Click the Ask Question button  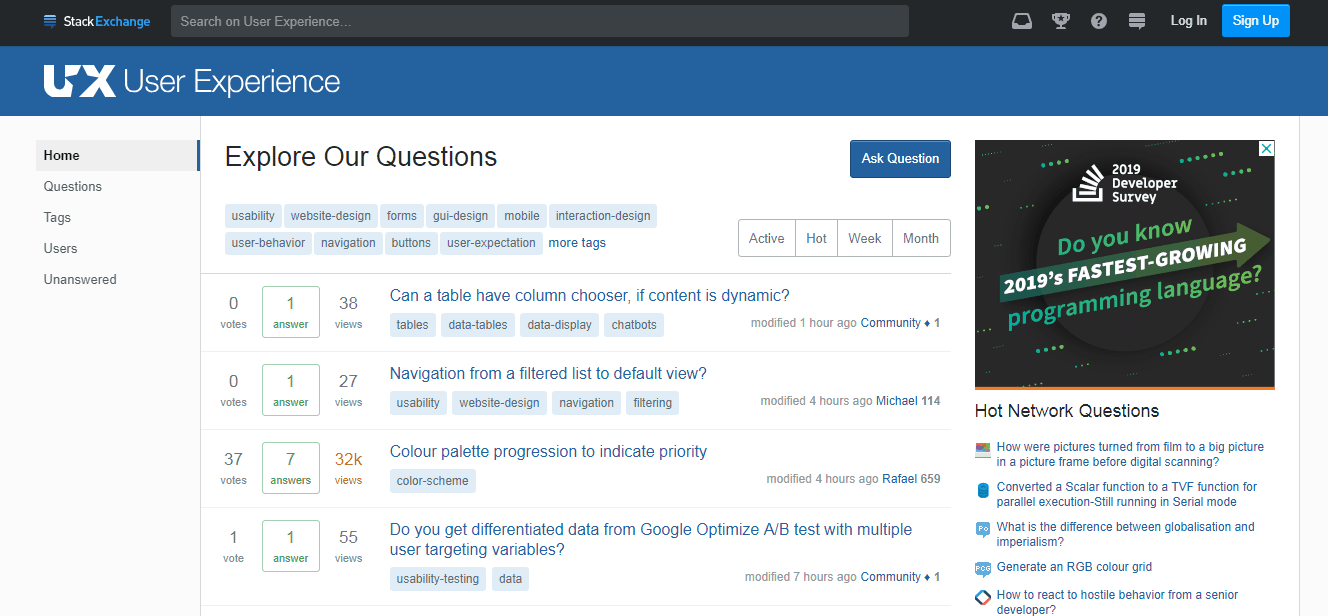click(900, 159)
